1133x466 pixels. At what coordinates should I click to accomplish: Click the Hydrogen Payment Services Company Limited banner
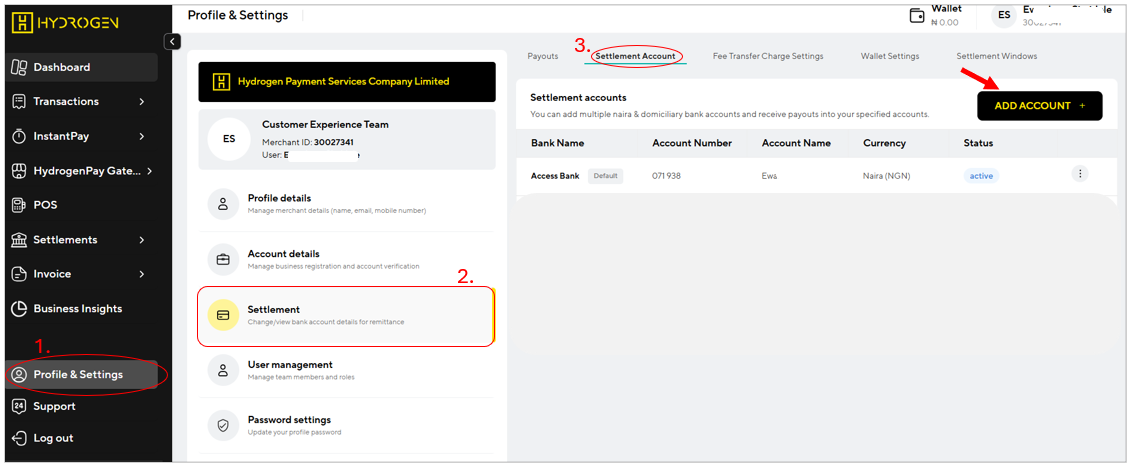[347, 82]
